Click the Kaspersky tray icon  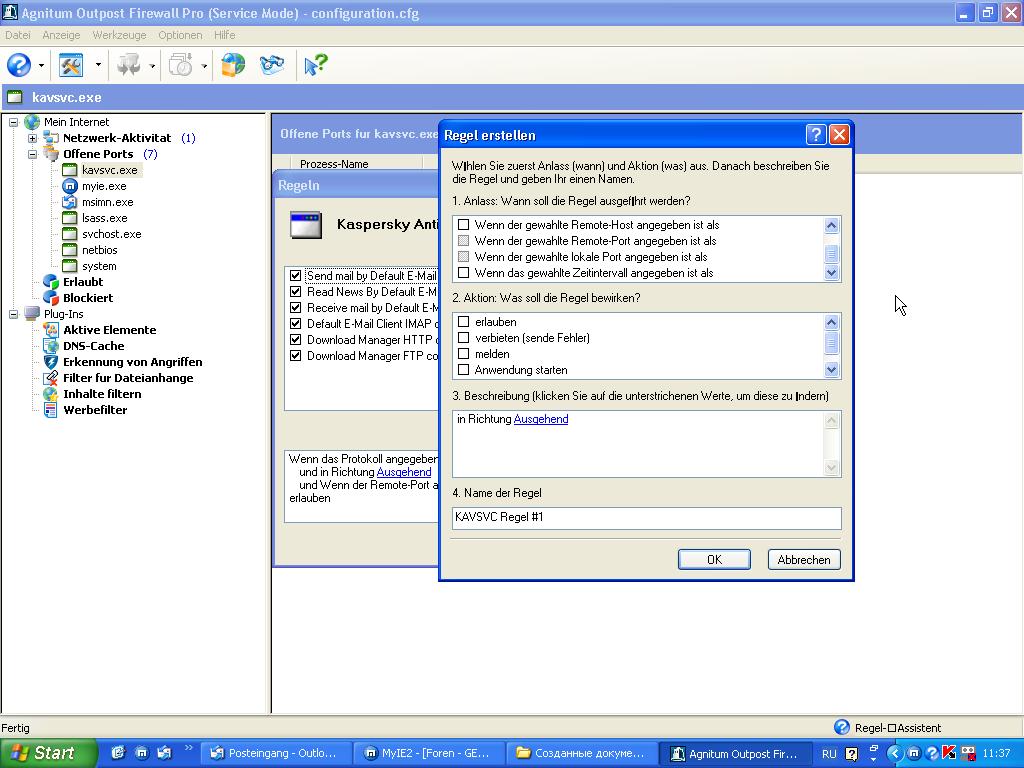[x=949, y=753]
